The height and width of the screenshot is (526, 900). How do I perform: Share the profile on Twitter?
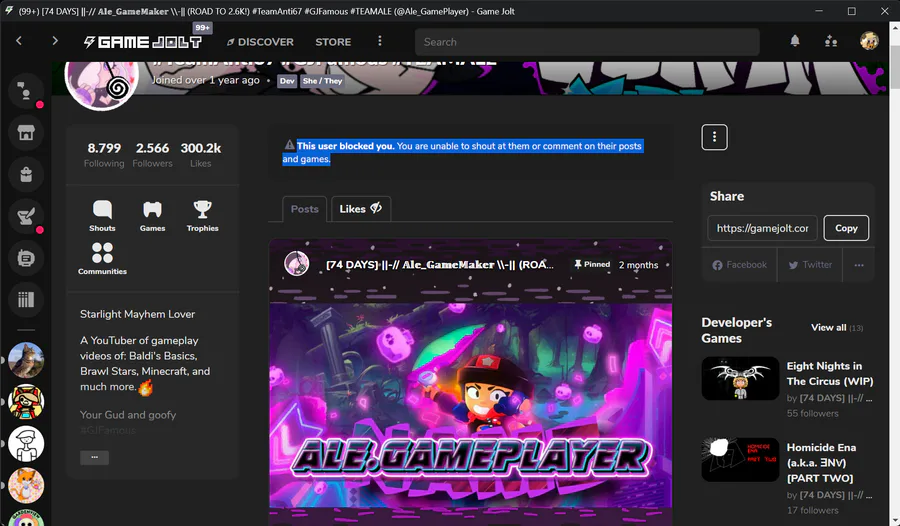coord(810,265)
